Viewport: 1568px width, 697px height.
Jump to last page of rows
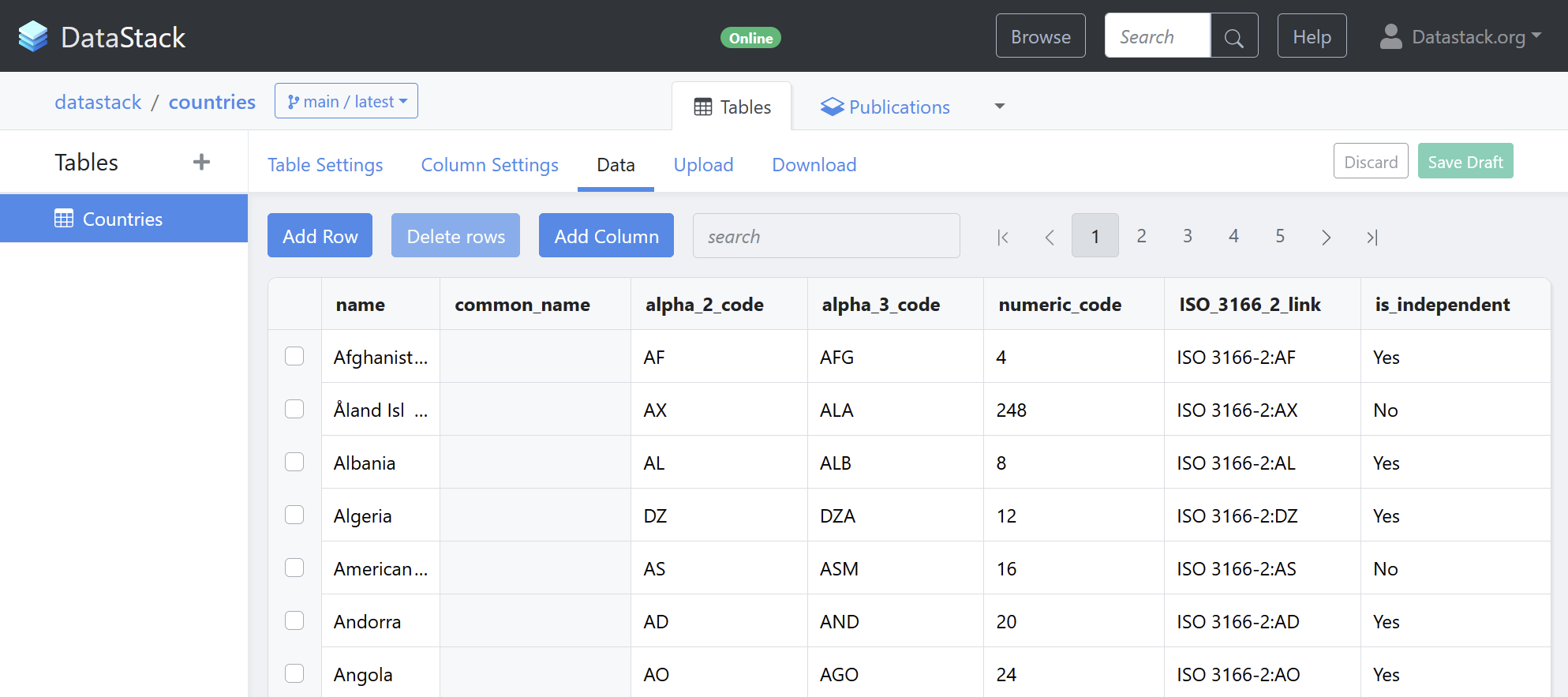(x=1372, y=237)
